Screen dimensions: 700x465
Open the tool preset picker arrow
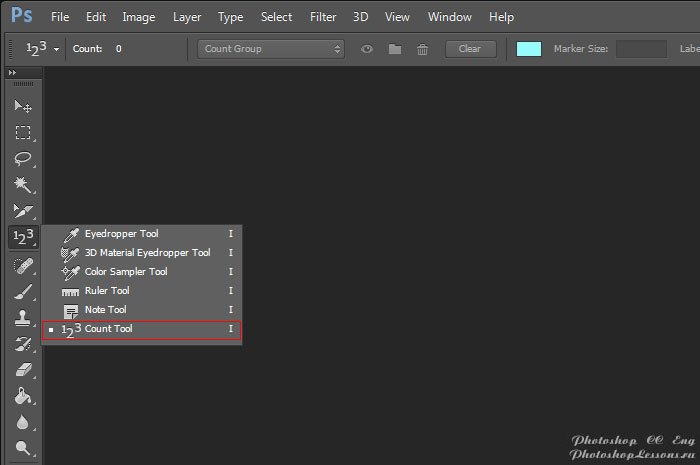point(56,49)
